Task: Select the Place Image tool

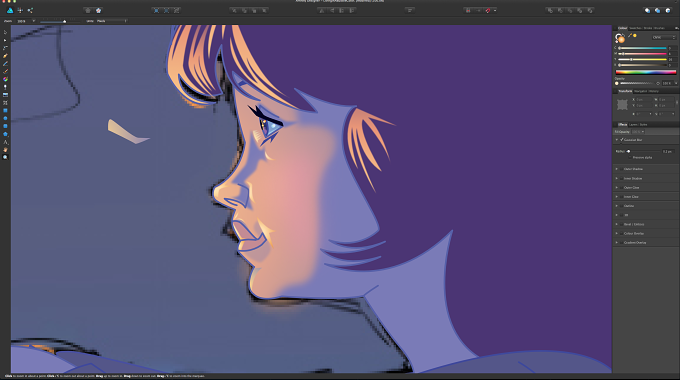Action: (x=5, y=95)
